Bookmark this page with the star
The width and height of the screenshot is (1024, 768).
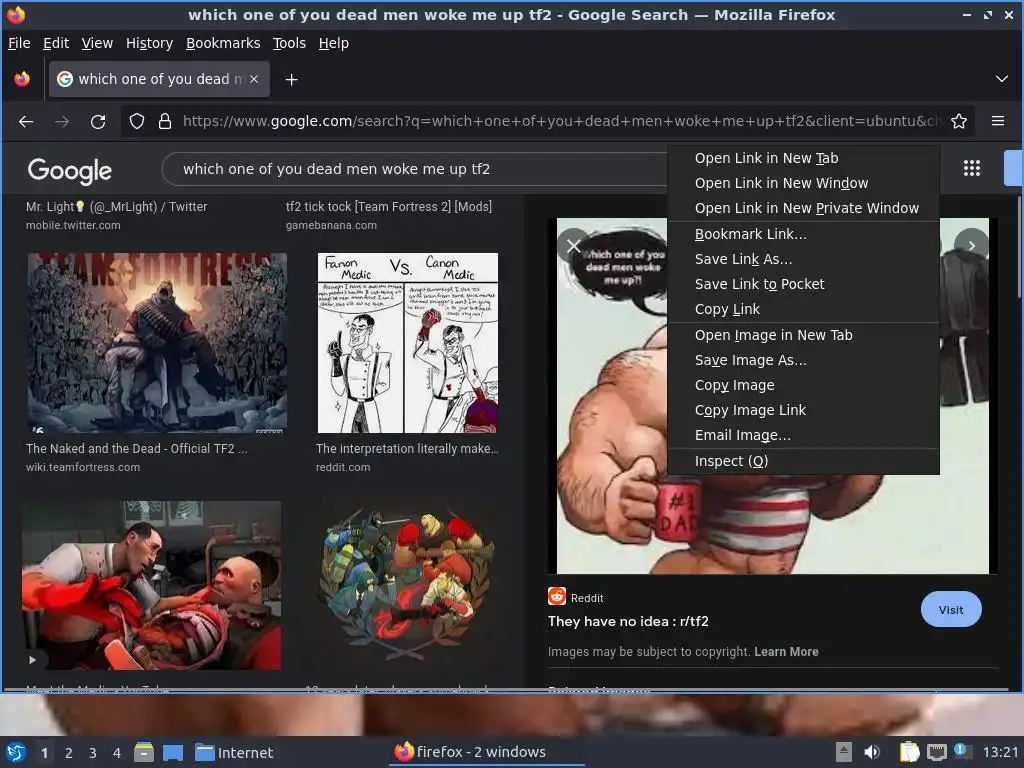click(x=959, y=121)
